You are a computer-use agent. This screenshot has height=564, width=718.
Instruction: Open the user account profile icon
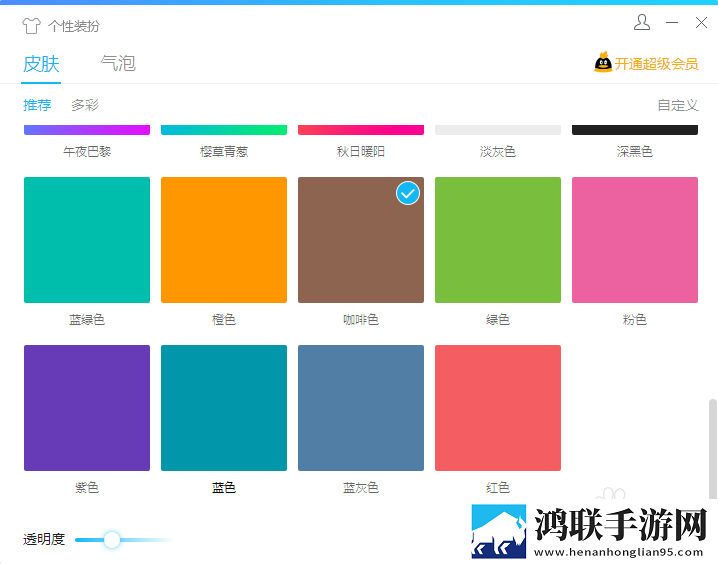642,22
